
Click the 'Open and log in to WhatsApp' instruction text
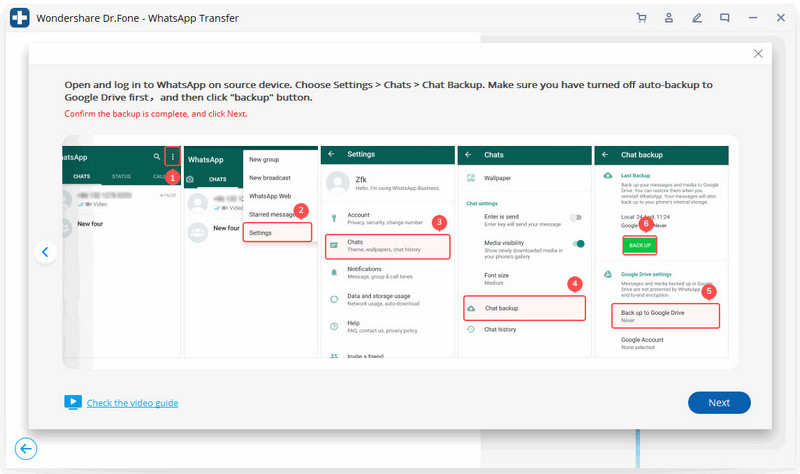(388, 91)
